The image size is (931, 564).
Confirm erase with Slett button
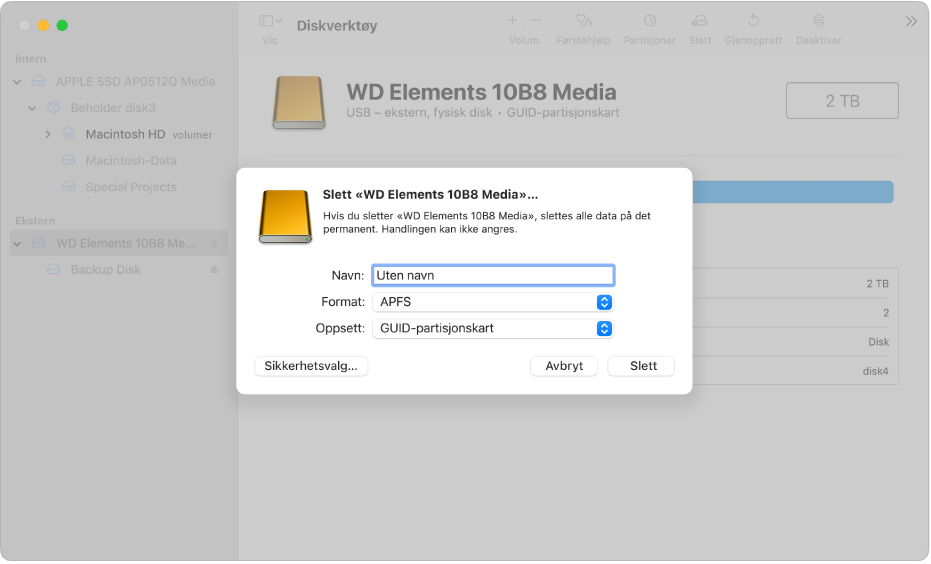pyautogui.click(x=641, y=366)
